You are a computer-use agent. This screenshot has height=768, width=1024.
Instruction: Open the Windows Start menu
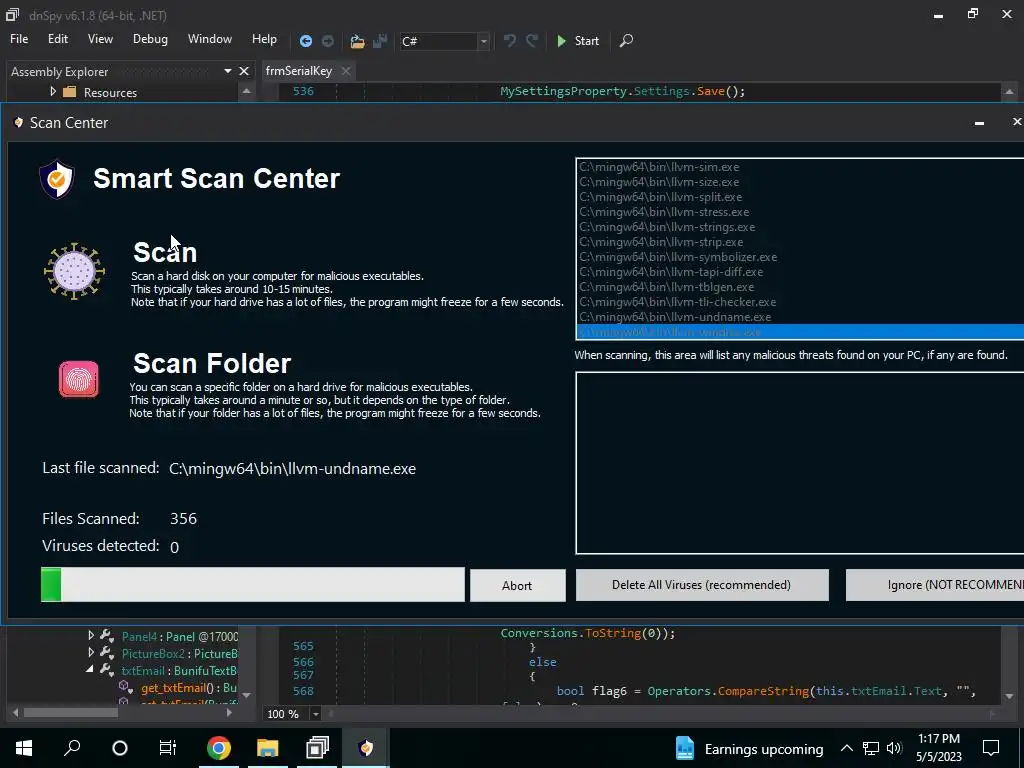pos(24,748)
